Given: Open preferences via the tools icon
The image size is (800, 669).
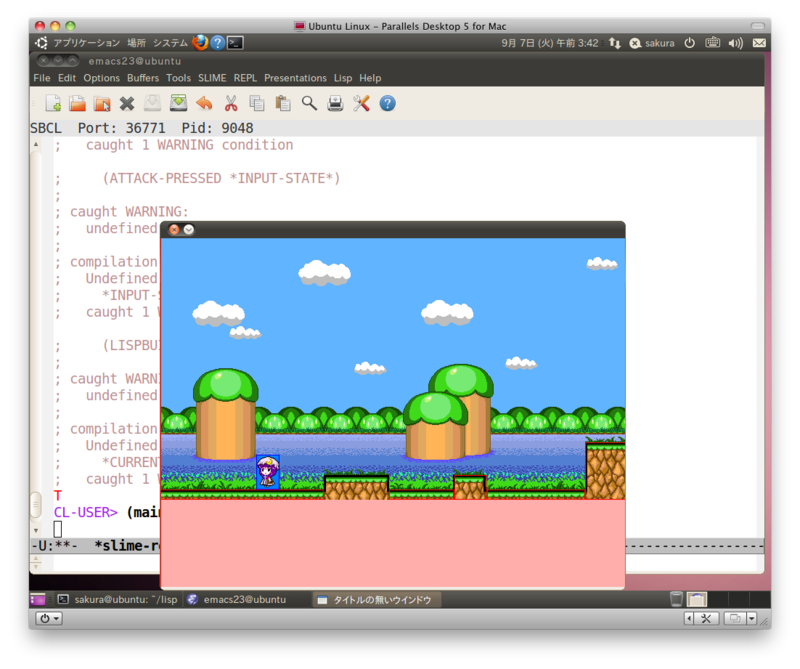Looking at the screenshot, I should (x=361, y=104).
